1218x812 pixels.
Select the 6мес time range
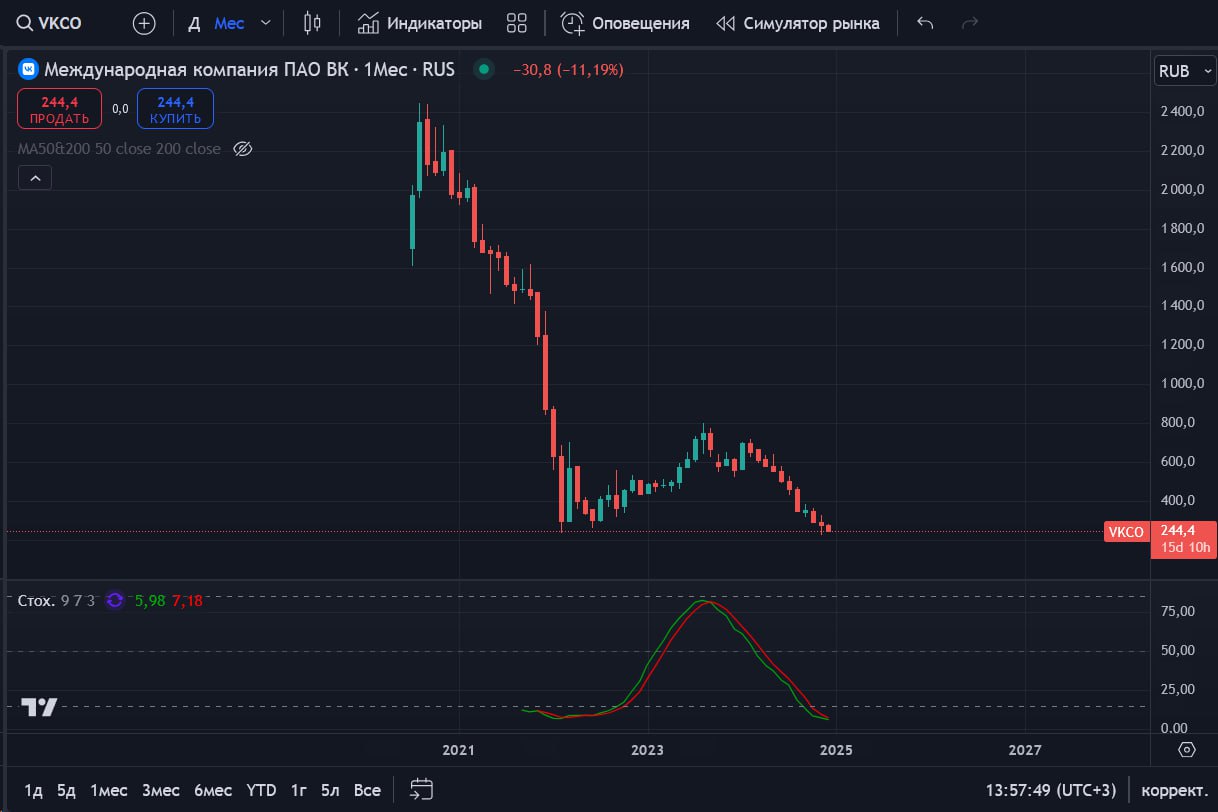coord(213,790)
